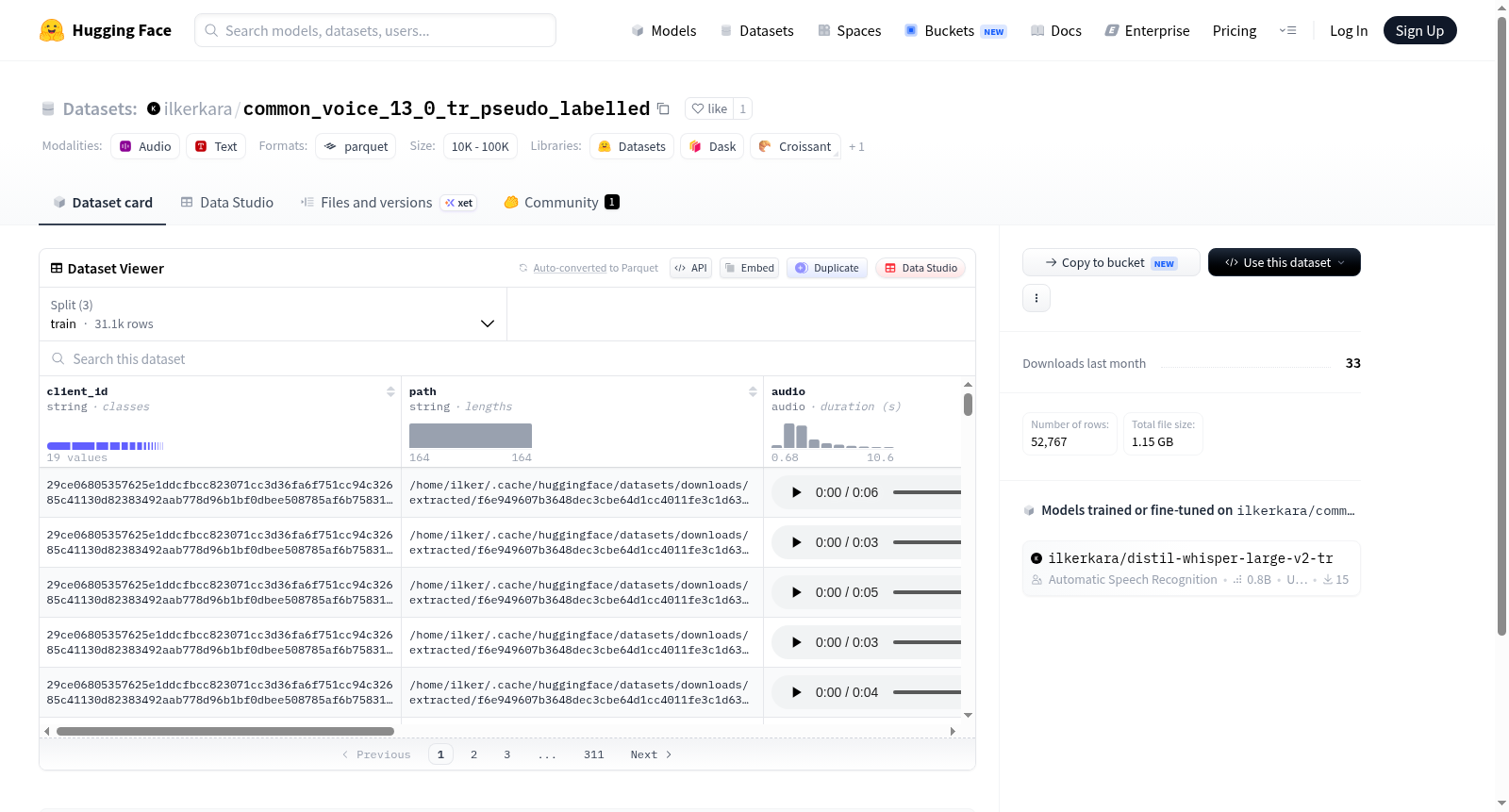Click Copy to bucket button

coord(1111,262)
